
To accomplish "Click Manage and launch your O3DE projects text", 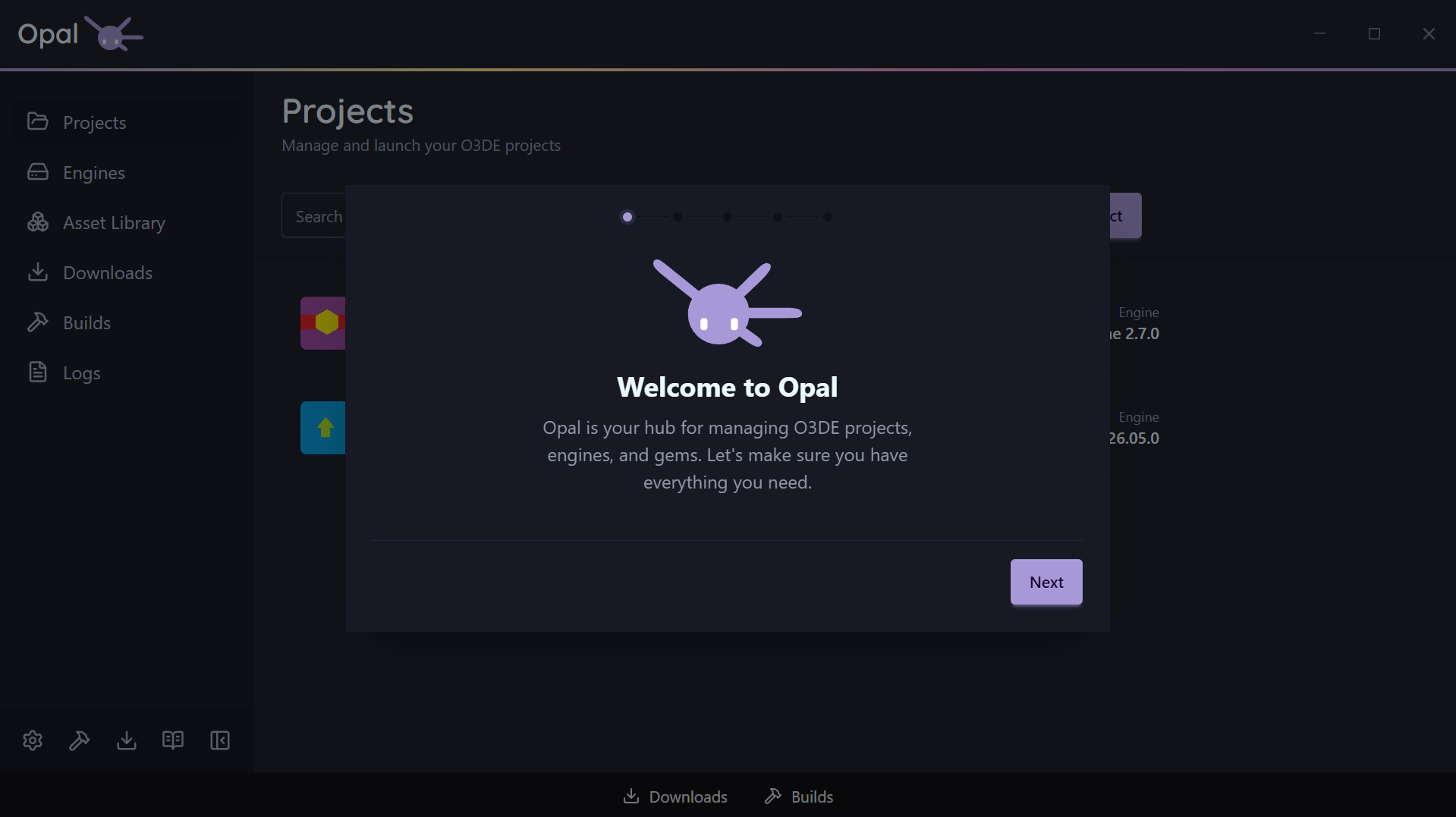I will [x=421, y=146].
